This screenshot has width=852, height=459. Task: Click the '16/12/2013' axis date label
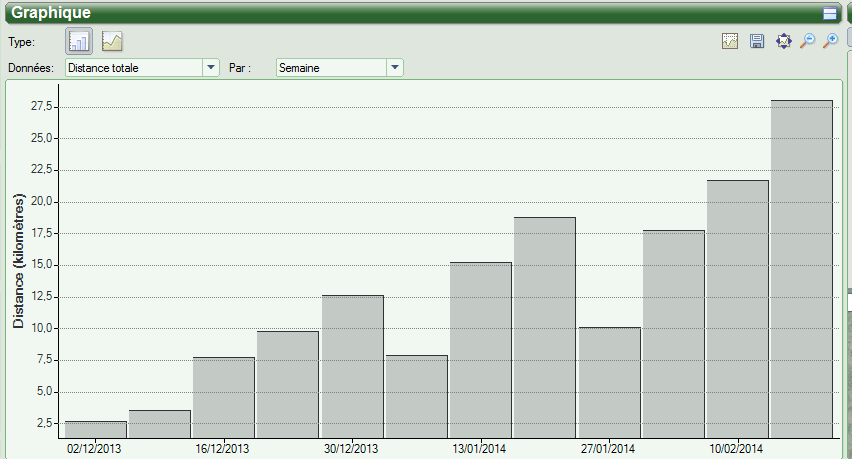pos(222,449)
